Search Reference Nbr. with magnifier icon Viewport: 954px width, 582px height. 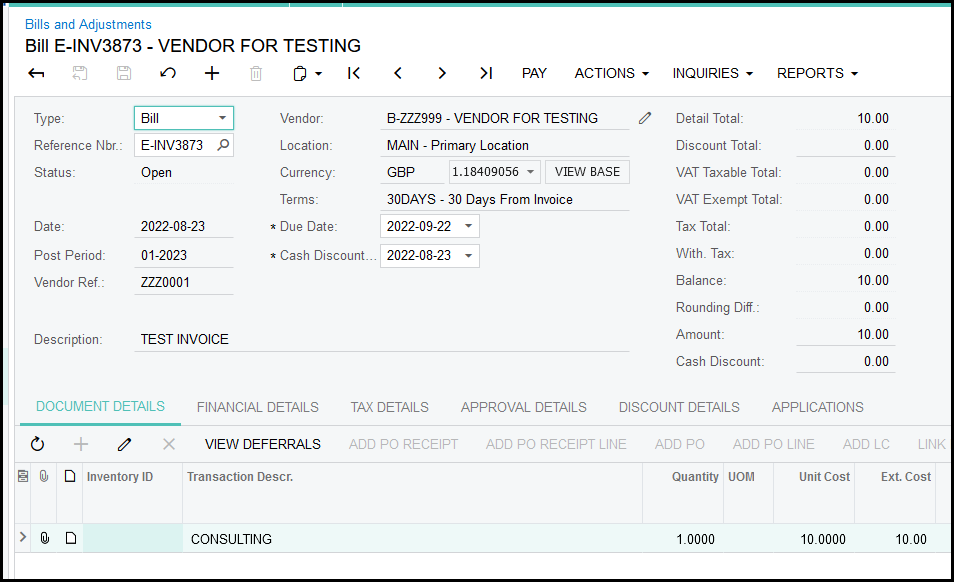click(223, 145)
